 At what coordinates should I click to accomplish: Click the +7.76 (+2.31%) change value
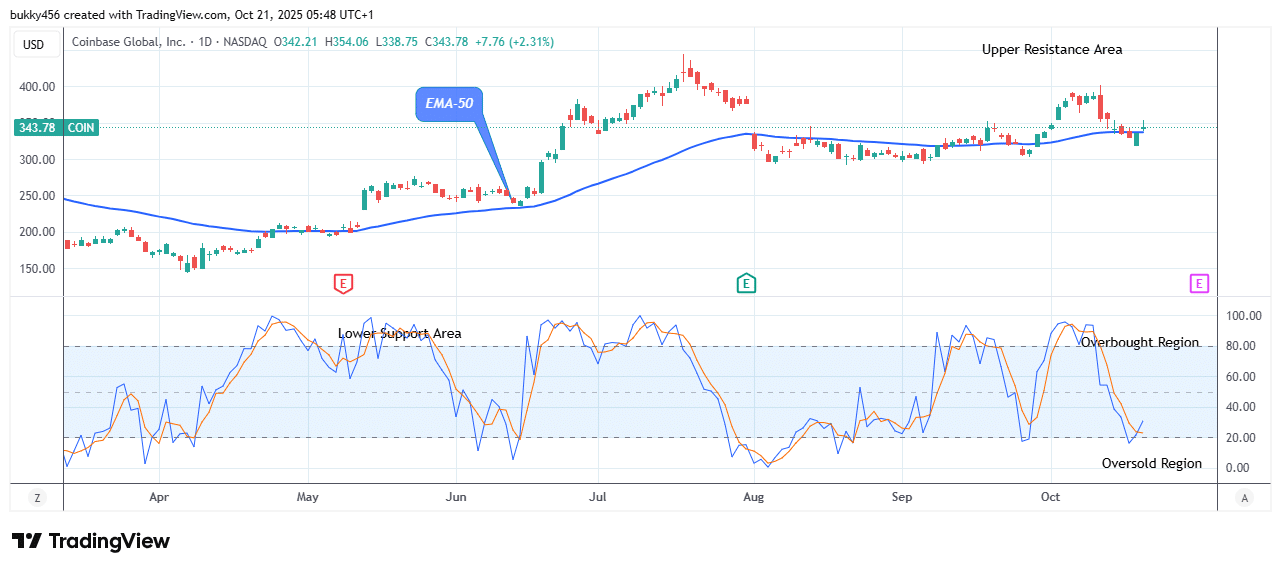pos(517,42)
